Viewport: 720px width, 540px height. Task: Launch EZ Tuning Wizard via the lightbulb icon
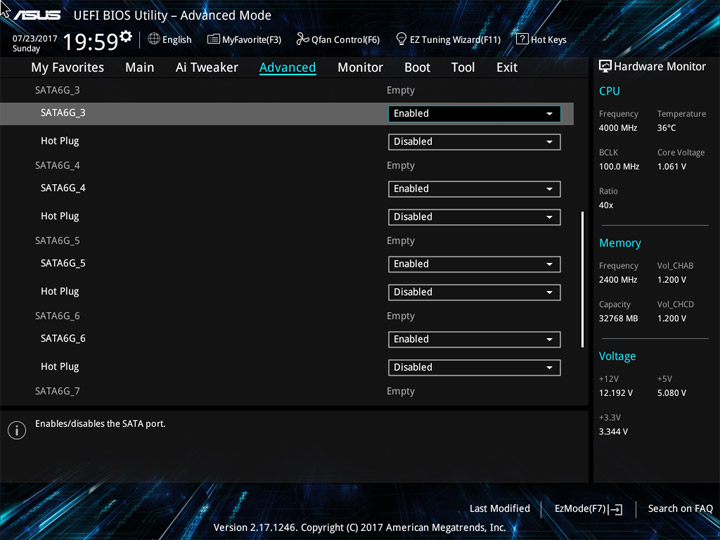pyautogui.click(x=401, y=39)
